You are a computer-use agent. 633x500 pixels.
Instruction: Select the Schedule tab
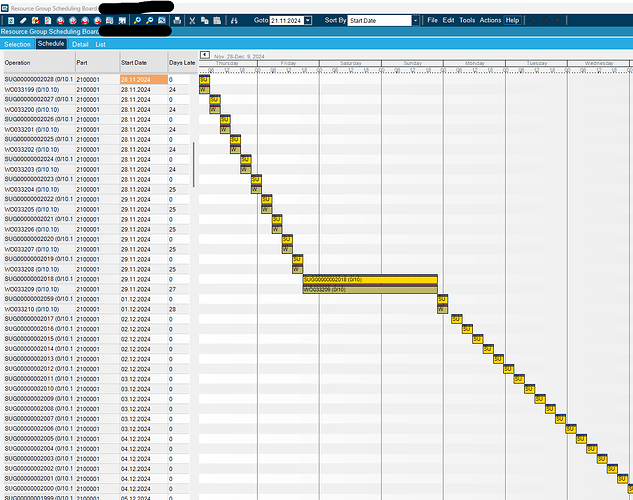[51, 44]
